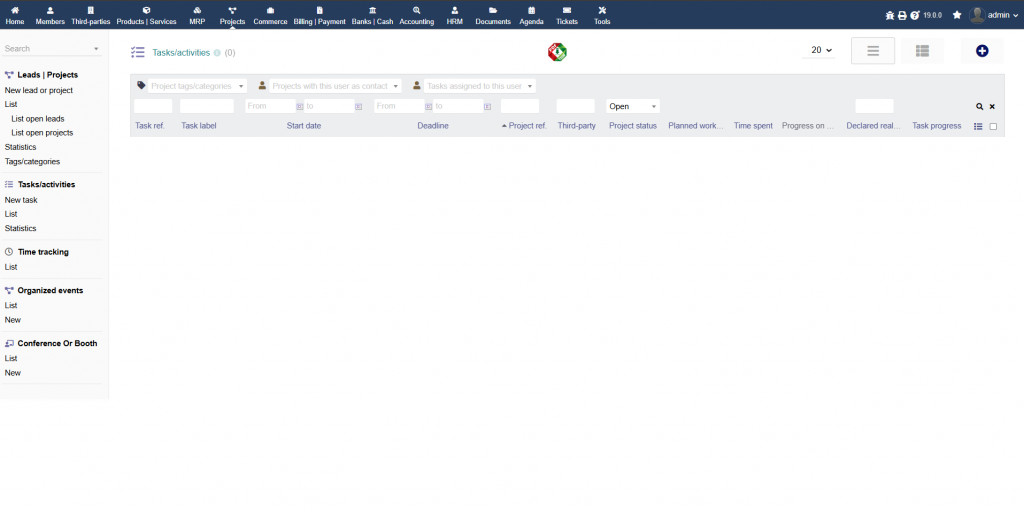Clear filters with the X icon
The height and width of the screenshot is (512, 1024).
pyautogui.click(x=992, y=106)
